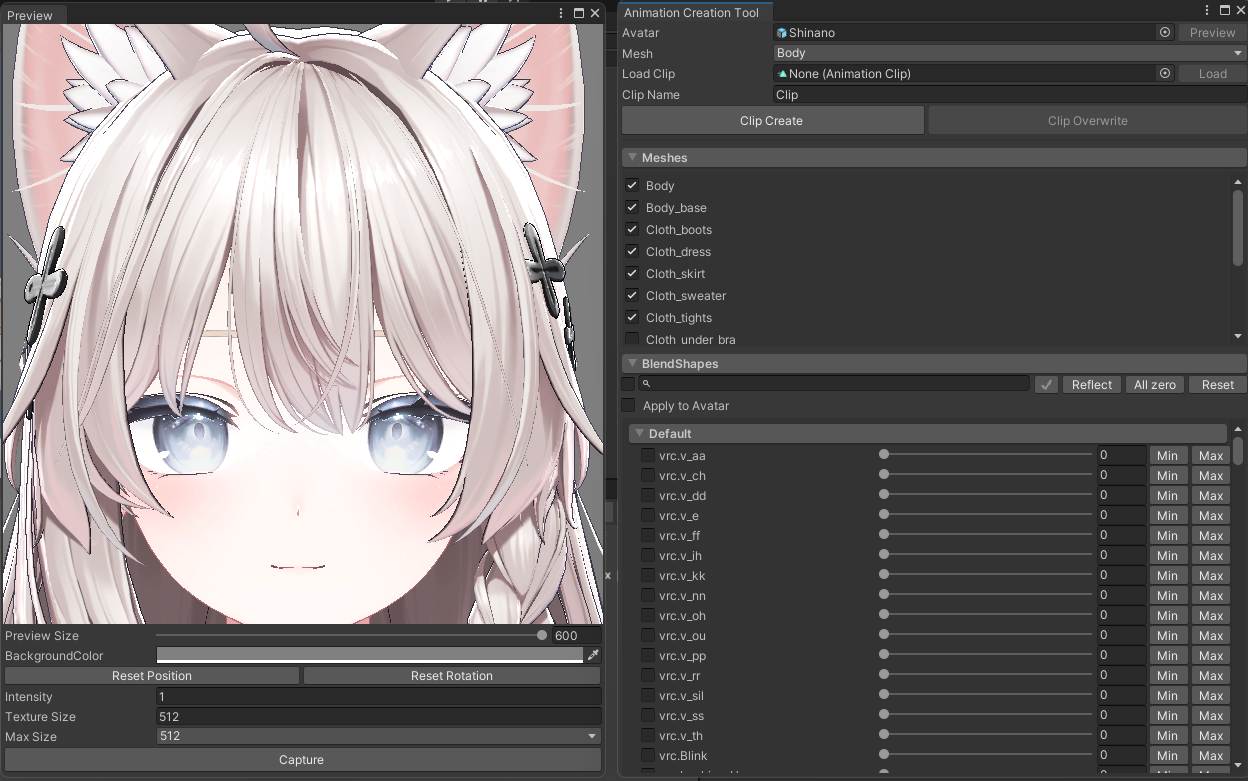Click the checkmark icon beside the search field
This screenshot has width=1248, height=781.
1046,383
